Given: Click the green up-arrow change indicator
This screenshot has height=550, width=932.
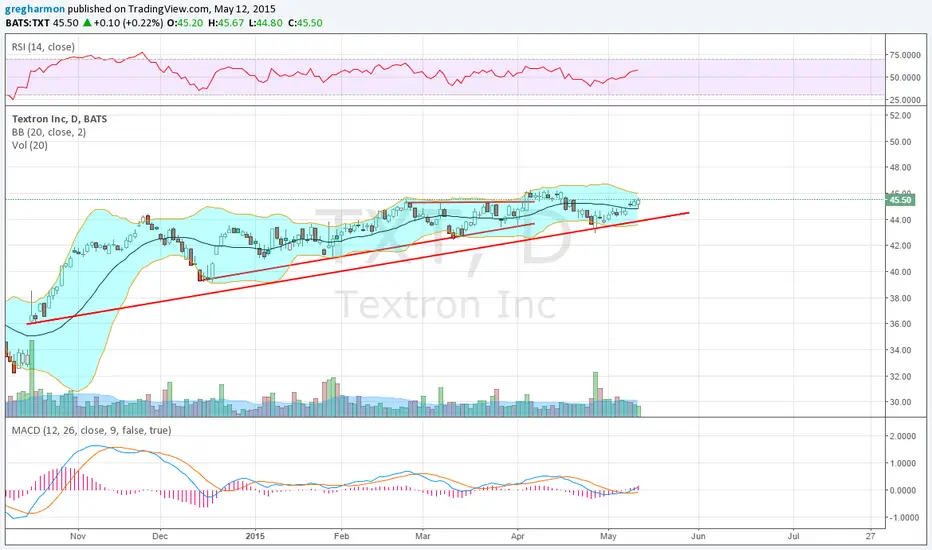Looking at the screenshot, I should [87, 23].
